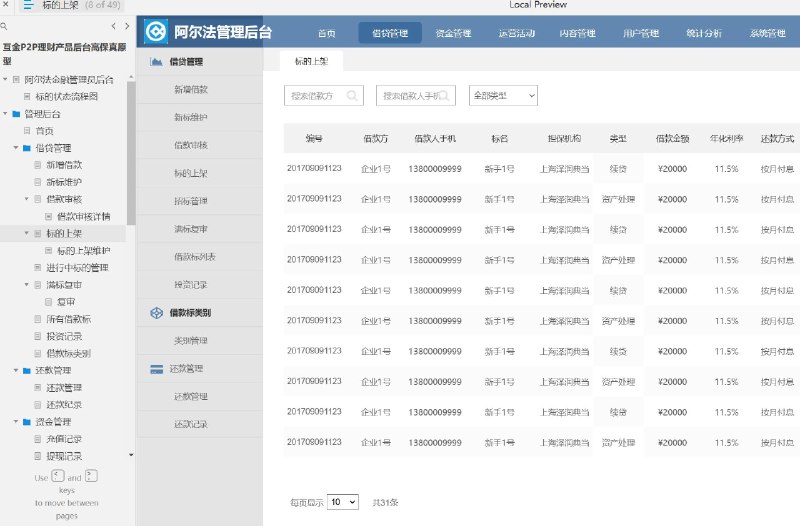Open the 全部类型 type dropdown

pos(503,95)
